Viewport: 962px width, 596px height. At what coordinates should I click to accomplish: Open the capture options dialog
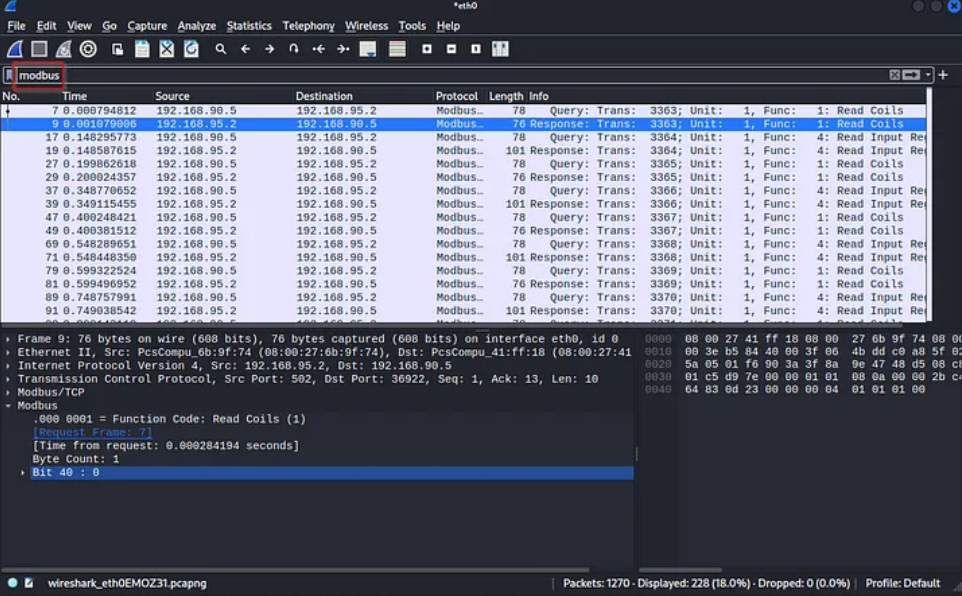pyautogui.click(x=89, y=48)
